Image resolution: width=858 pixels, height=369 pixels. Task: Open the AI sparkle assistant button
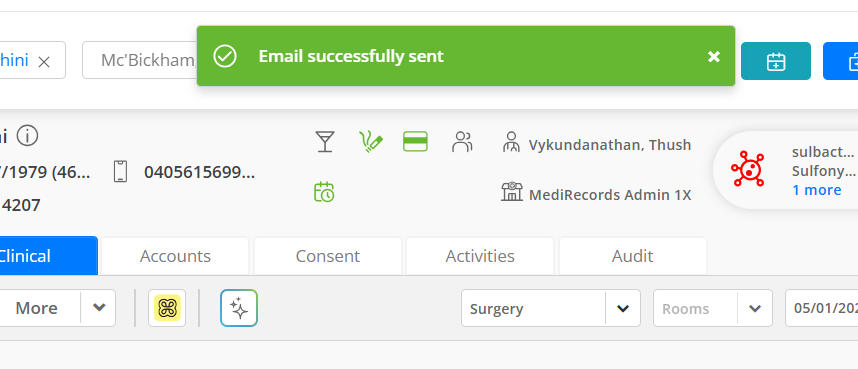point(239,308)
